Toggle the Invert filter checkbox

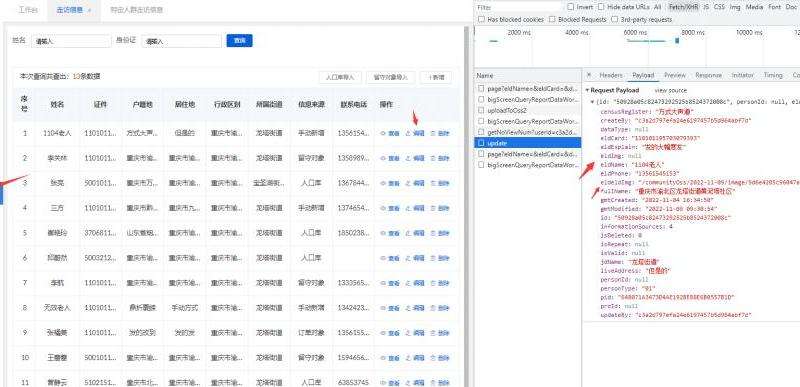pyautogui.click(x=570, y=7)
